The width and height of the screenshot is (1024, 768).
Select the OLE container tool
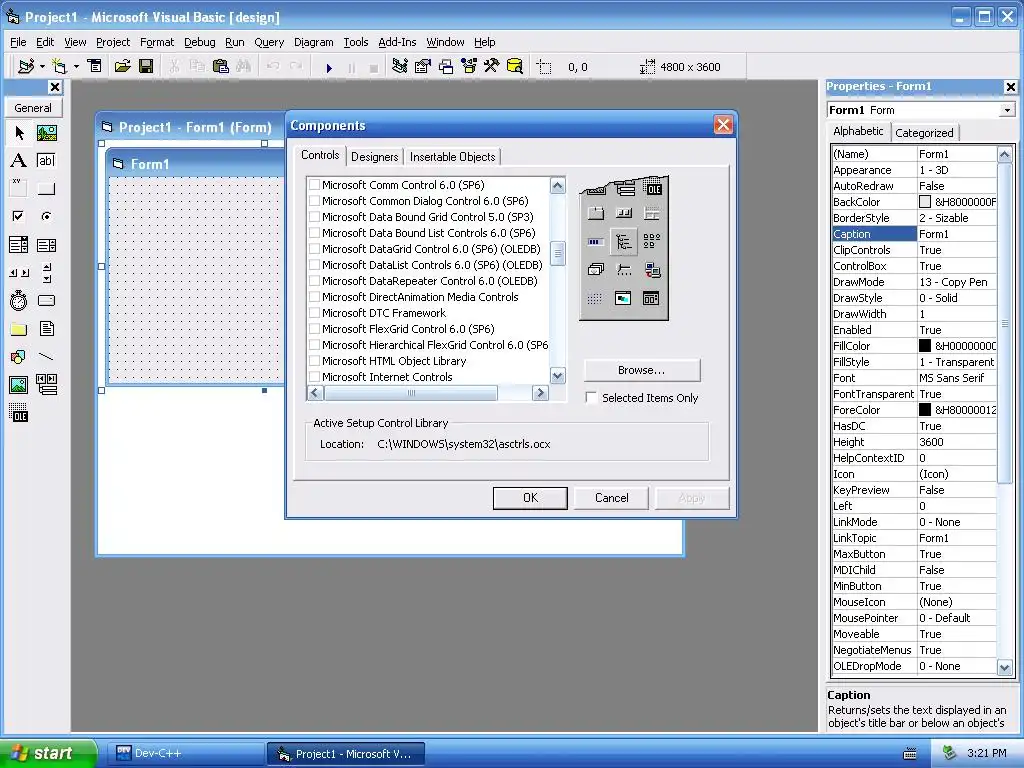pos(19,413)
